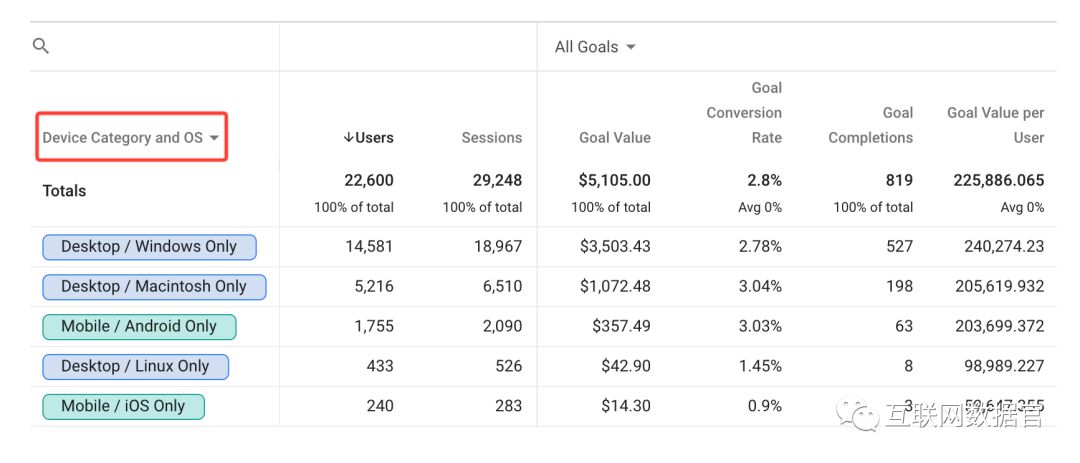
Task: Sort by Goal Value column
Action: coord(614,138)
